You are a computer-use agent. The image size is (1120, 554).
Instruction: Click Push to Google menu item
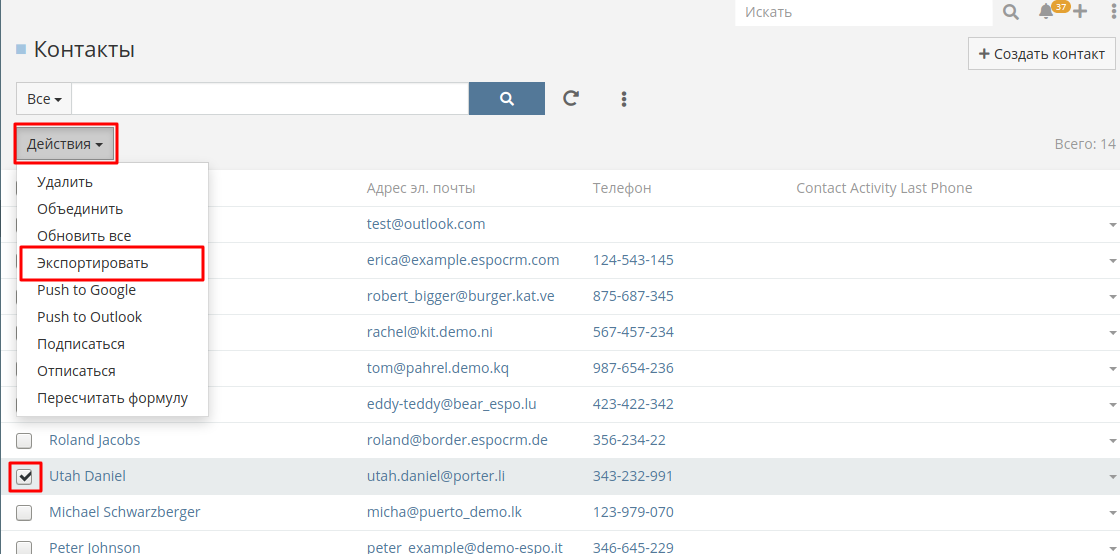(86, 290)
